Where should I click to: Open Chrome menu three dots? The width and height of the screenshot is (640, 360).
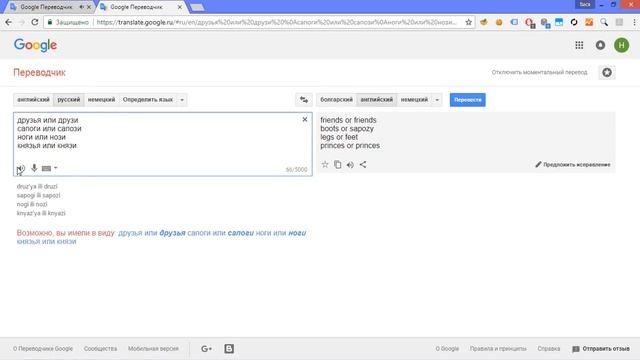(634, 22)
